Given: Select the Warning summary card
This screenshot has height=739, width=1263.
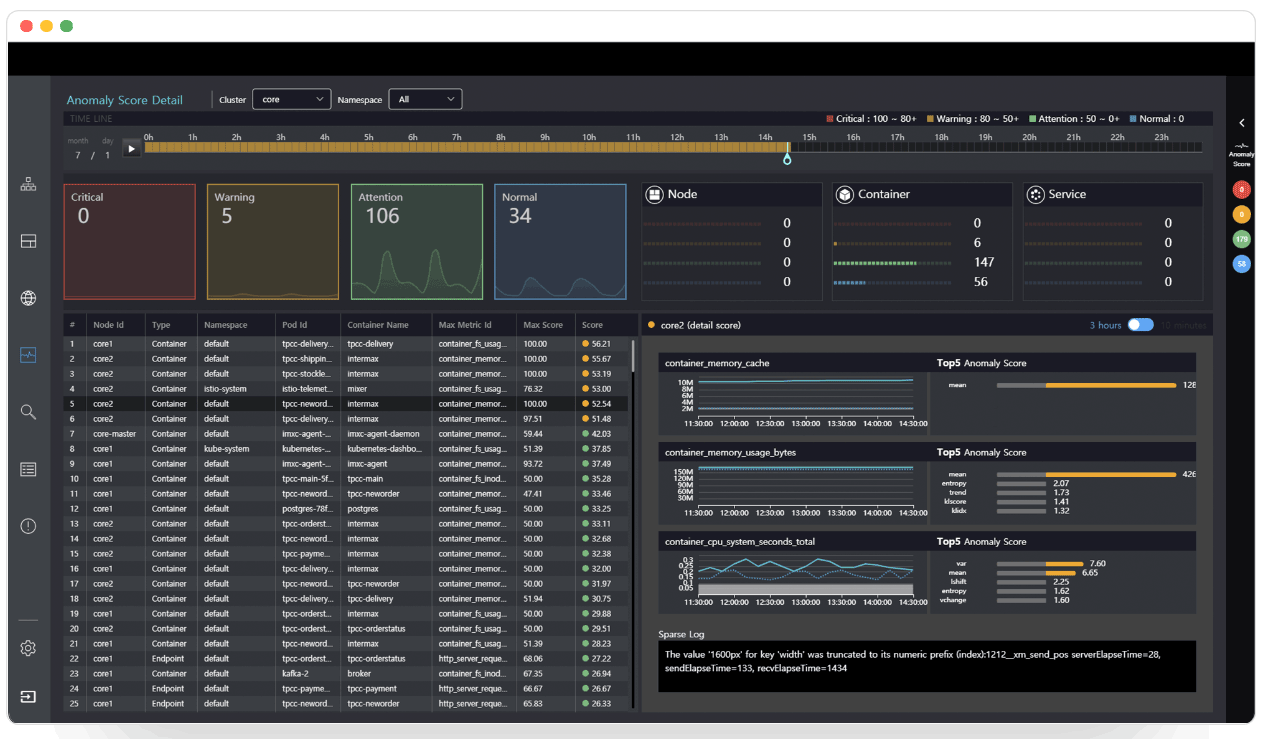Looking at the screenshot, I should tap(273, 241).
